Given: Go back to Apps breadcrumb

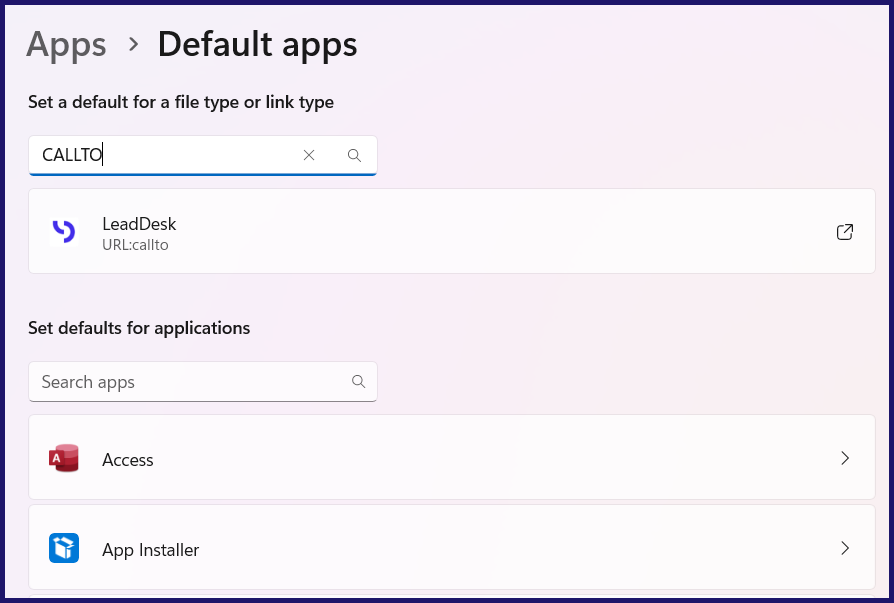Looking at the screenshot, I should click(66, 46).
